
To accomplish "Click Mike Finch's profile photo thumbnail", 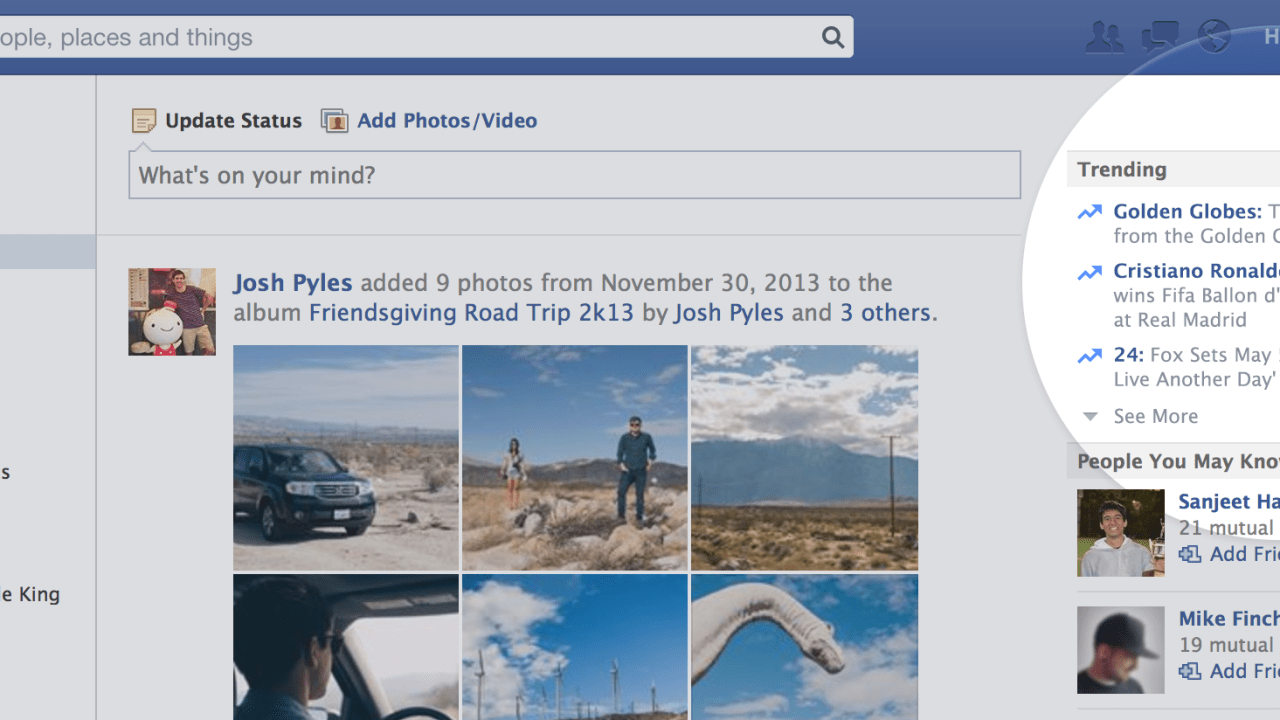I will click(1121, 650).
